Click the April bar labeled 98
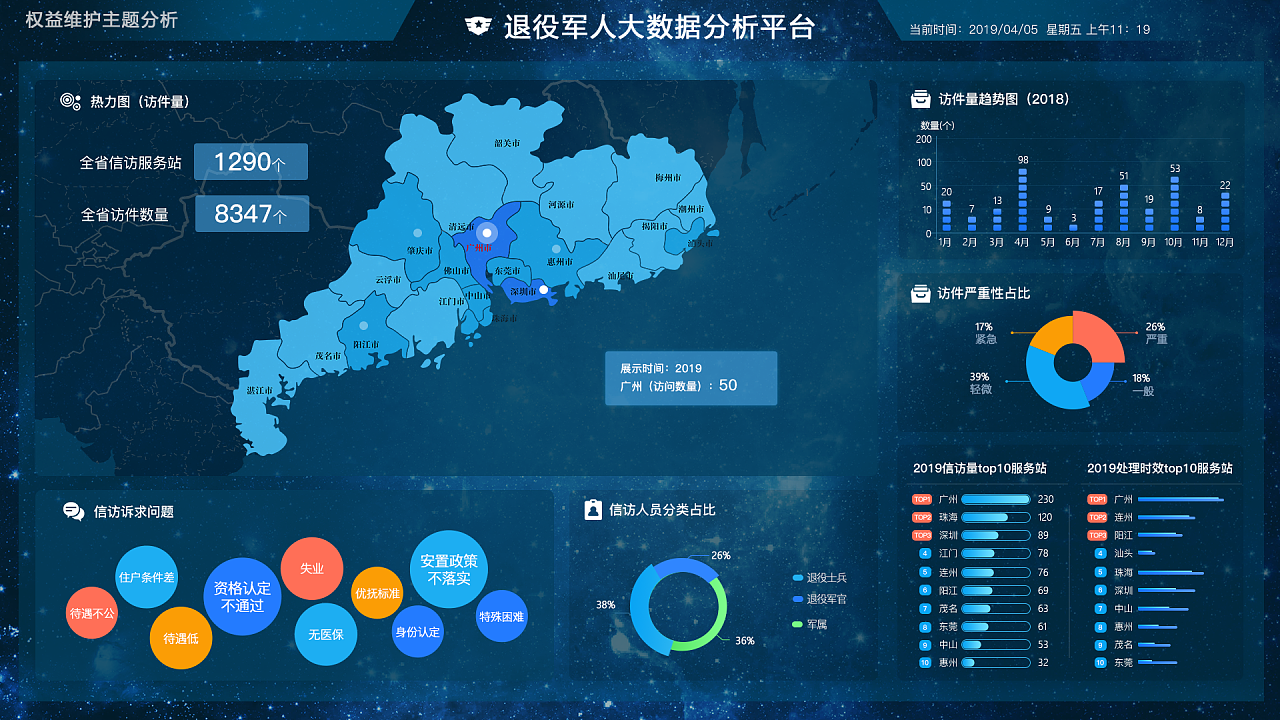 coord(1022,199)
